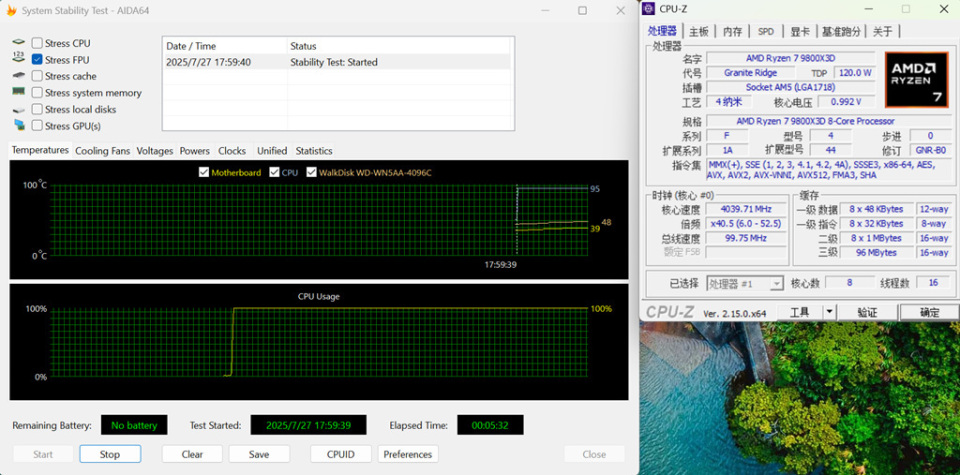This screenshot has width=960, height=475.
Task: Toggle the Motherboard temperature graph checkbox
Action: pos(204,173)
